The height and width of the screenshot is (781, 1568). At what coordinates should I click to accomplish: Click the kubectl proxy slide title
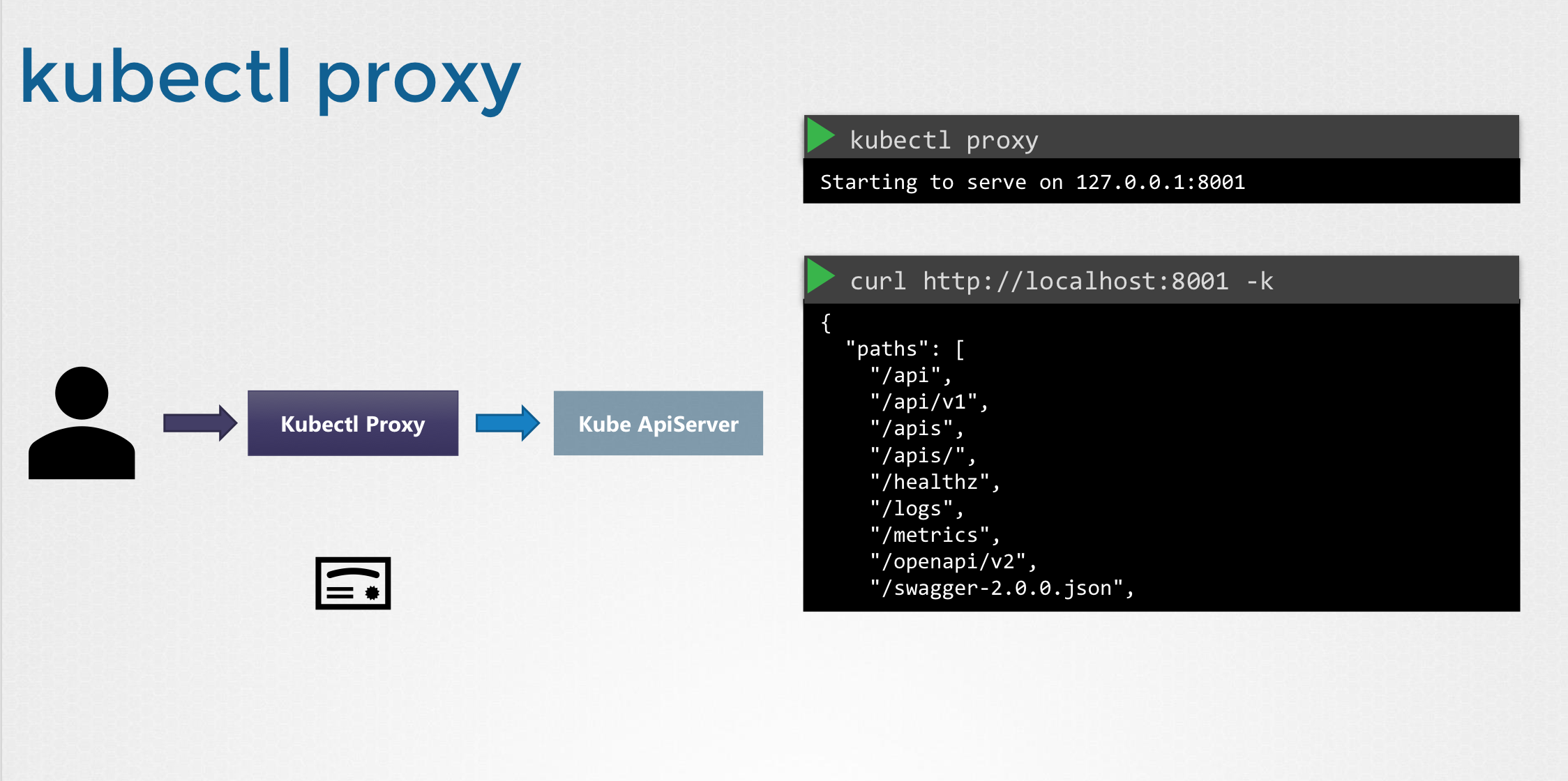271,78
